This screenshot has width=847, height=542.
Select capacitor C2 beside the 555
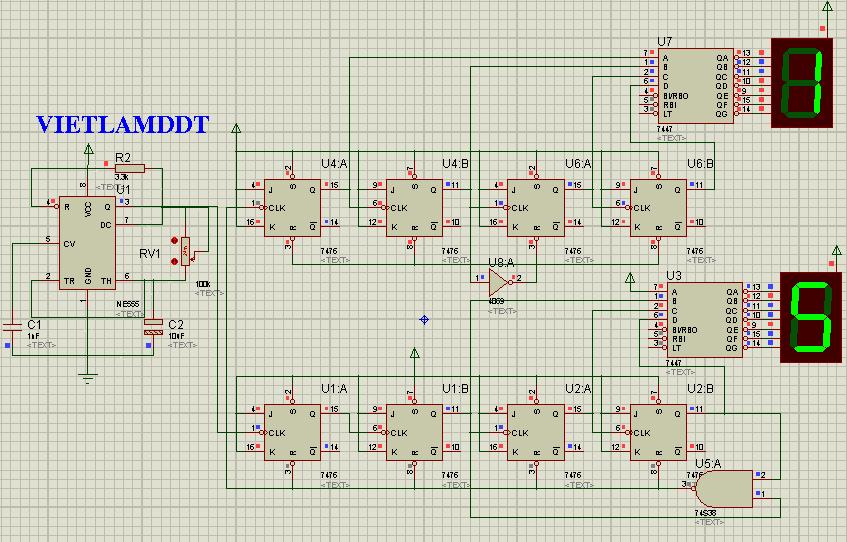coord(153,327)
